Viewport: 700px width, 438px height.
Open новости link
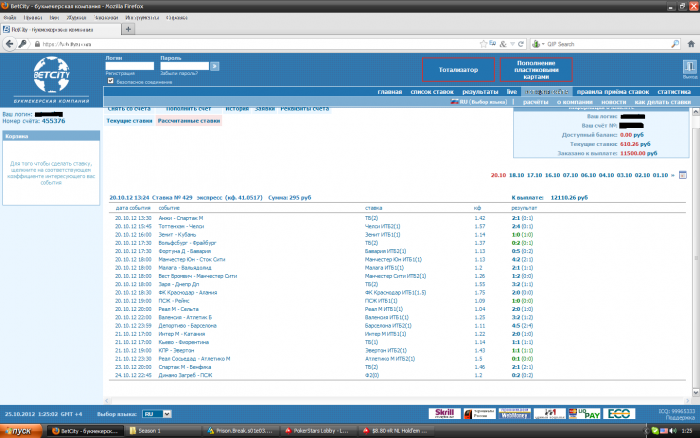(x=613, y=102)
